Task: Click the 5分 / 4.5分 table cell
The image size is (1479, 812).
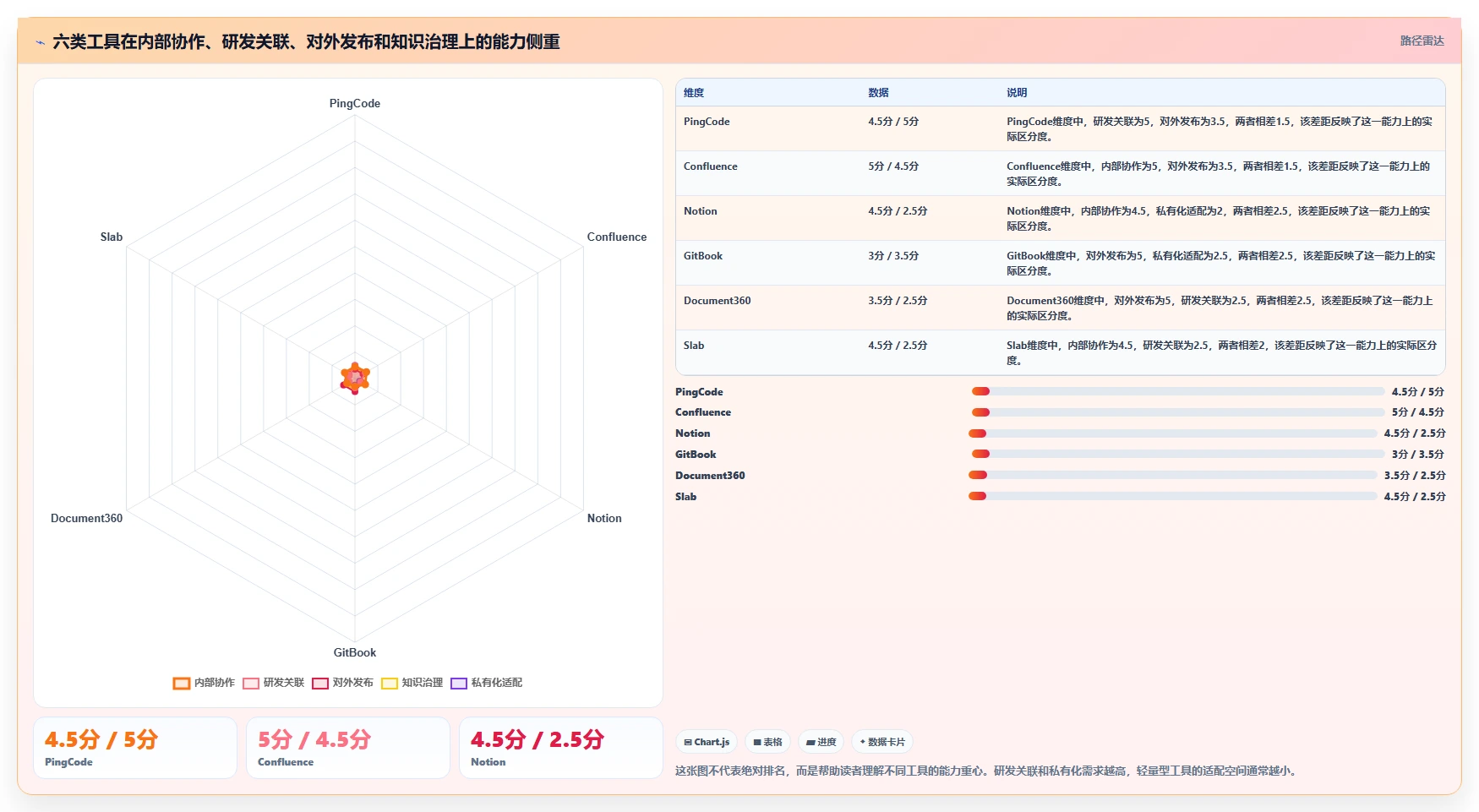Action: [x=893, y=166]
